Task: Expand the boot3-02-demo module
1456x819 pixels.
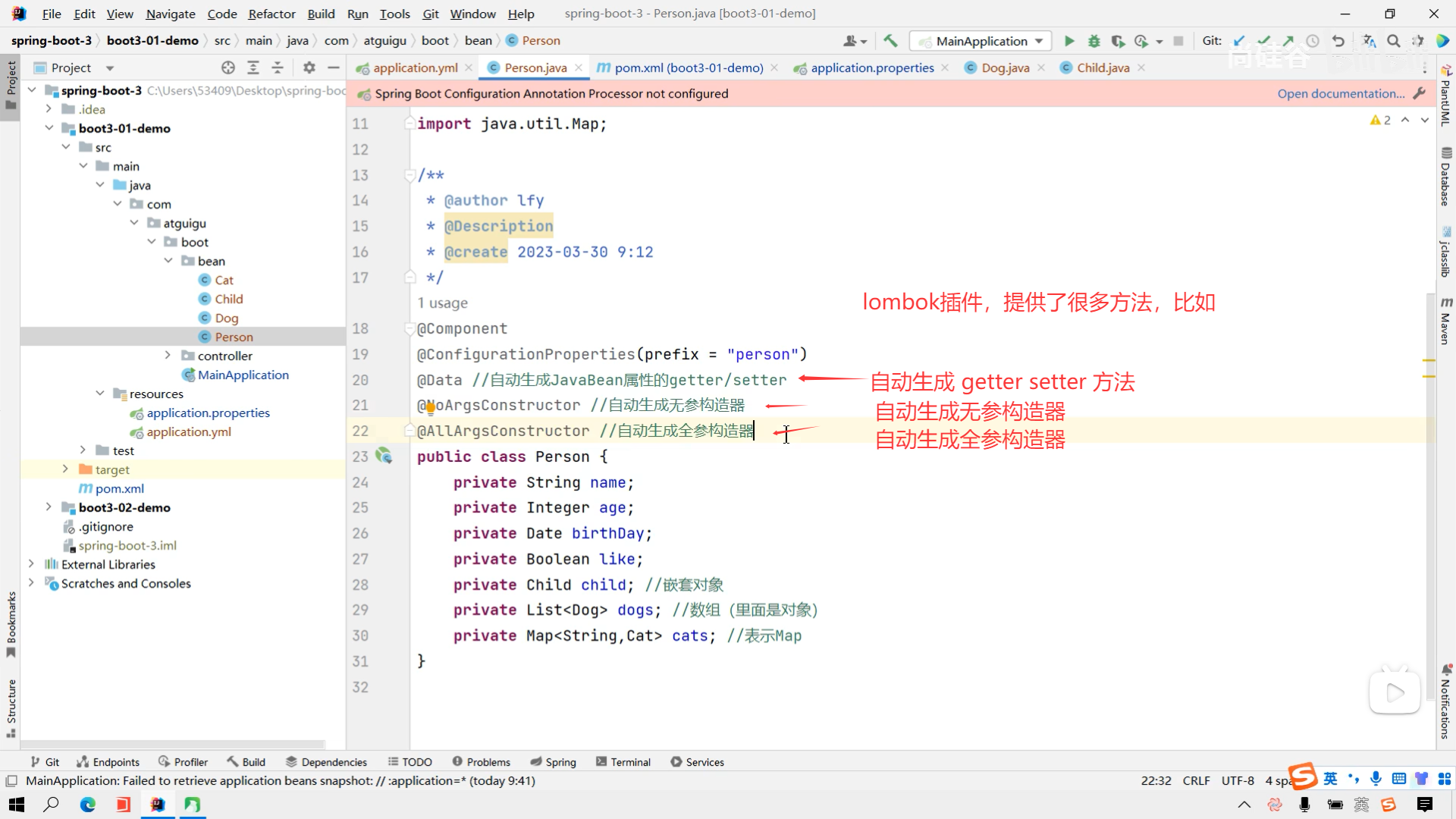Action: [49, 507]
